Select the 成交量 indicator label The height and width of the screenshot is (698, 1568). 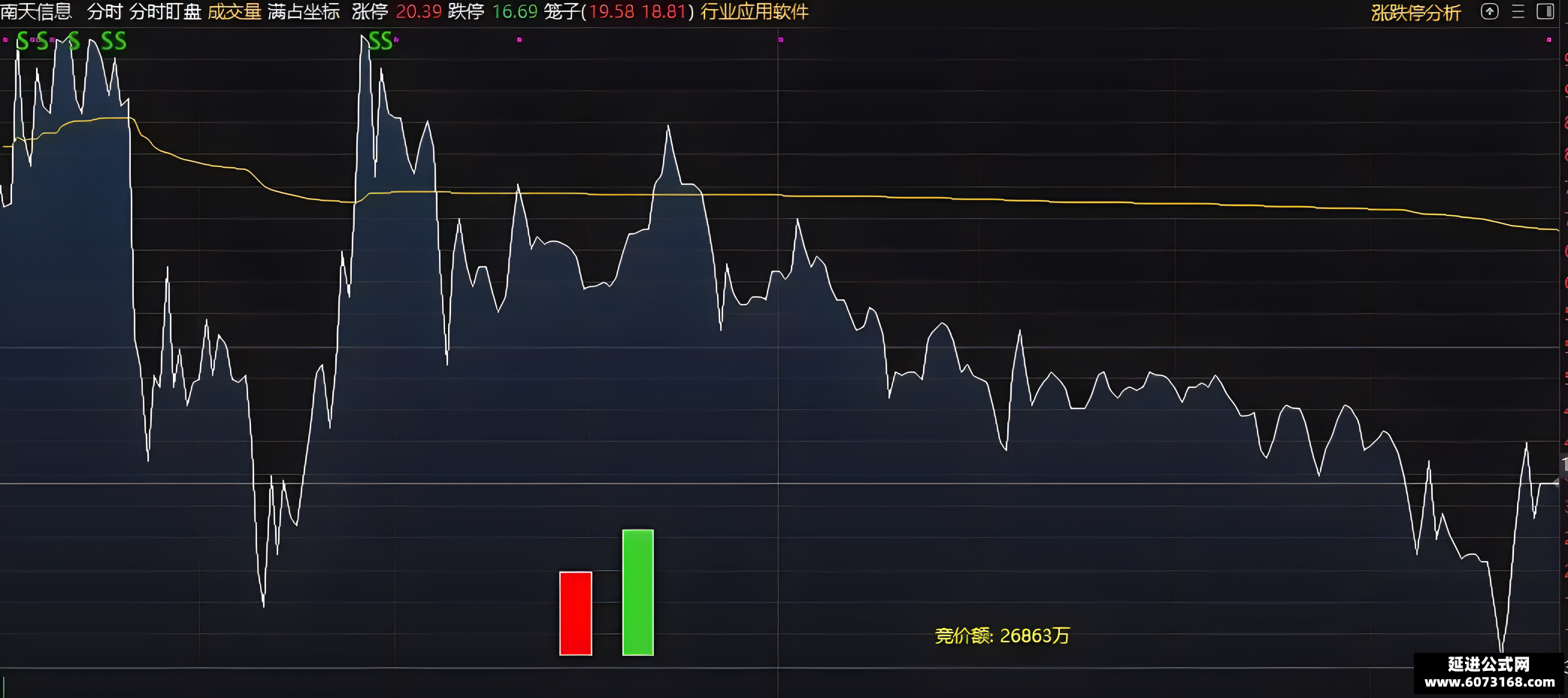pos(235,12)
